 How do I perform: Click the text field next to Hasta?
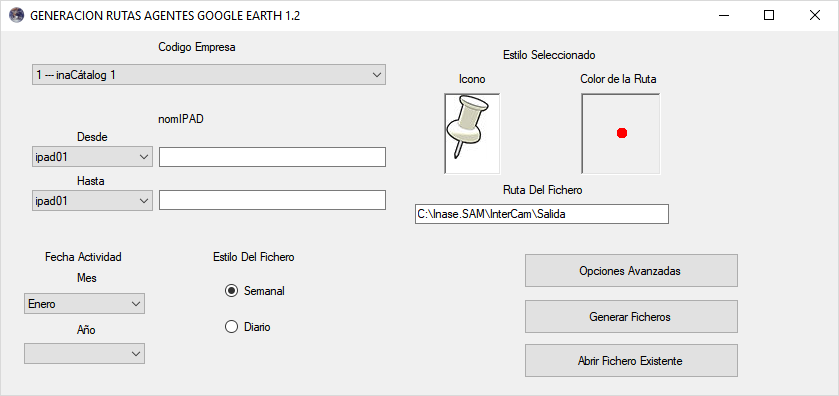coord(272,200)
